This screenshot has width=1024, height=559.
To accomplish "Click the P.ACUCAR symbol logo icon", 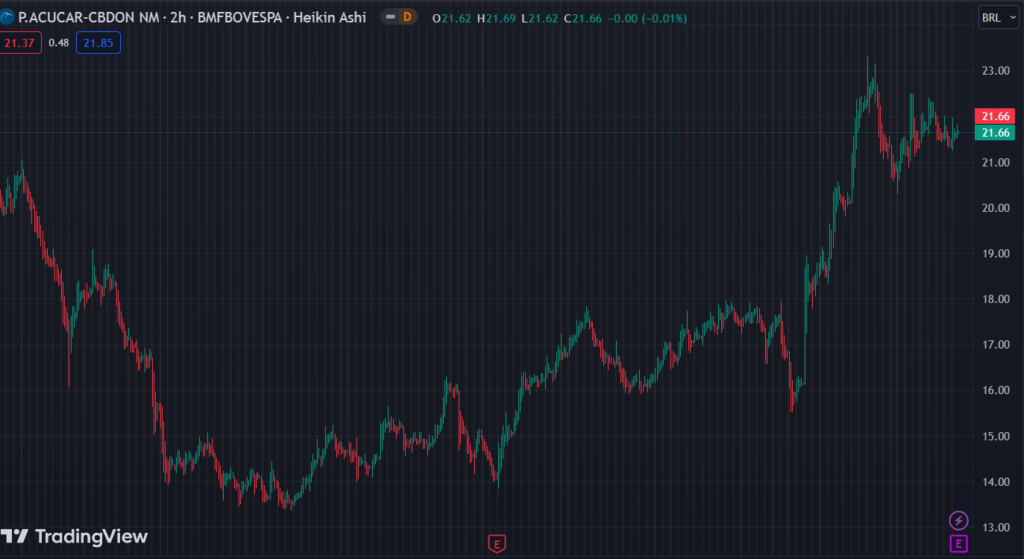I will (7, 18).
